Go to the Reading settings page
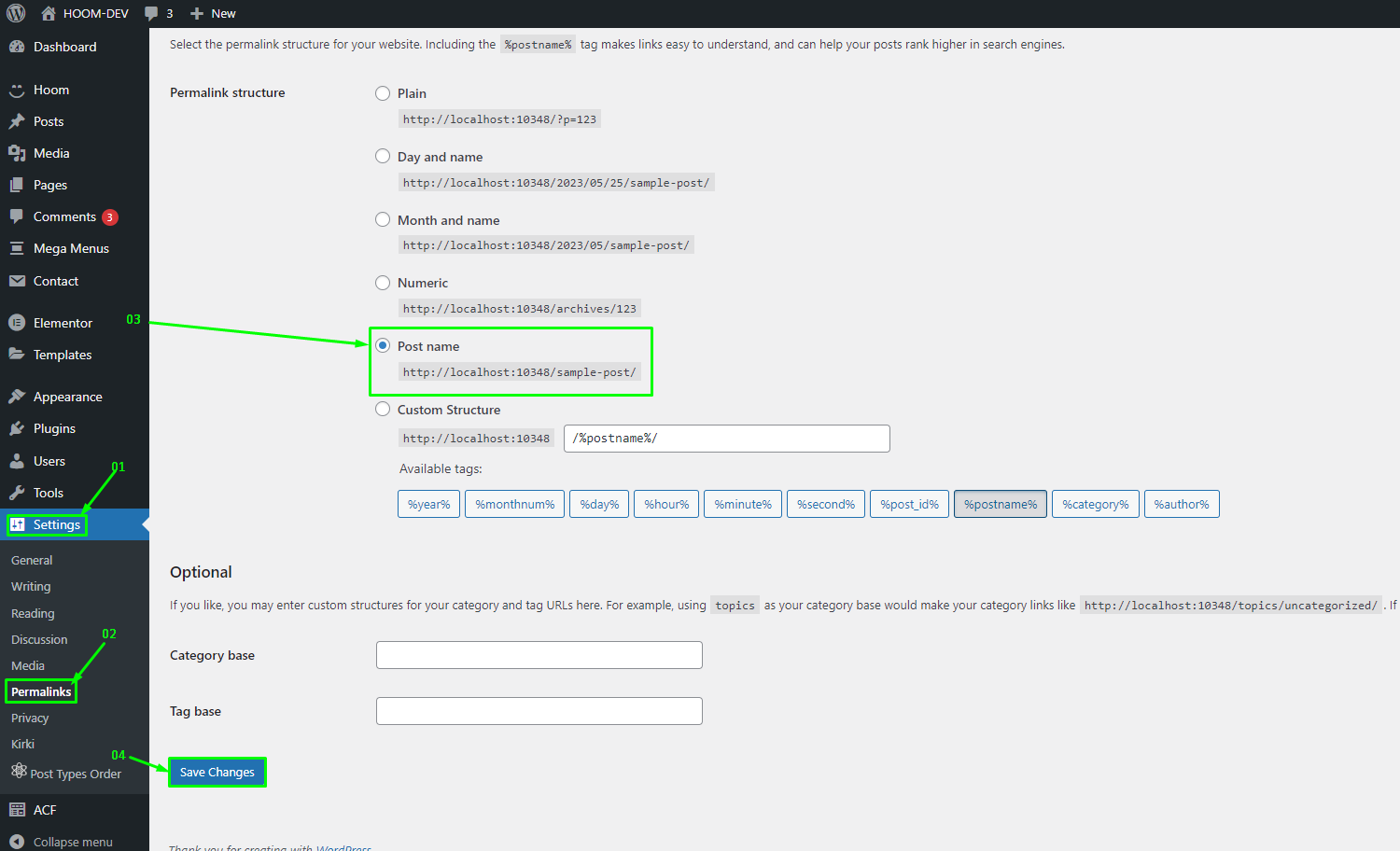This screenshot has height=851, width=1400. click(33, 613)
